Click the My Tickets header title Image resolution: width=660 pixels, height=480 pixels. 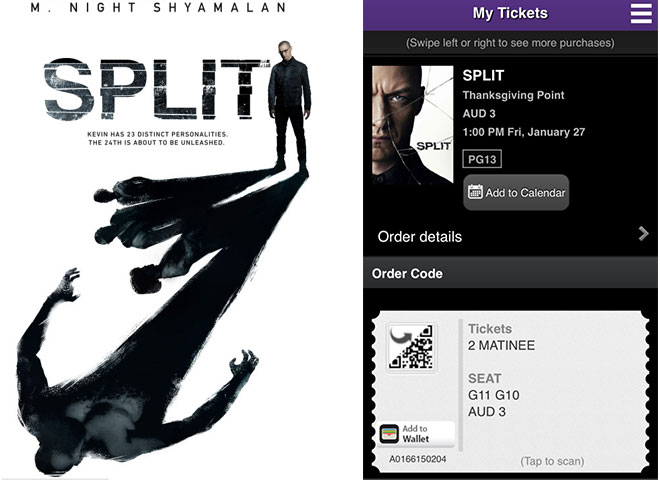click(510, 13)
